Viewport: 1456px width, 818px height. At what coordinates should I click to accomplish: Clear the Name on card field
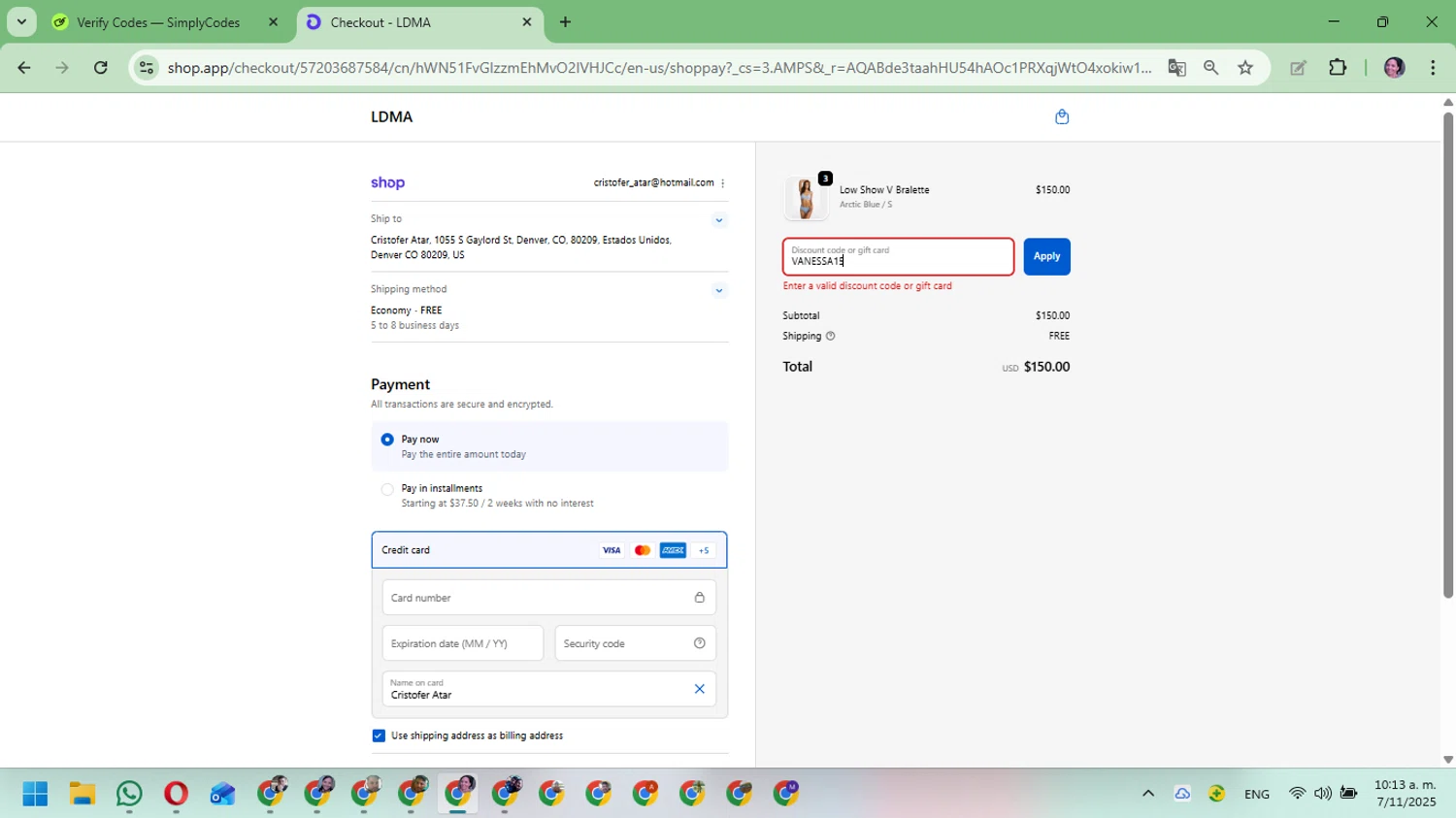[x=699, y=689]
